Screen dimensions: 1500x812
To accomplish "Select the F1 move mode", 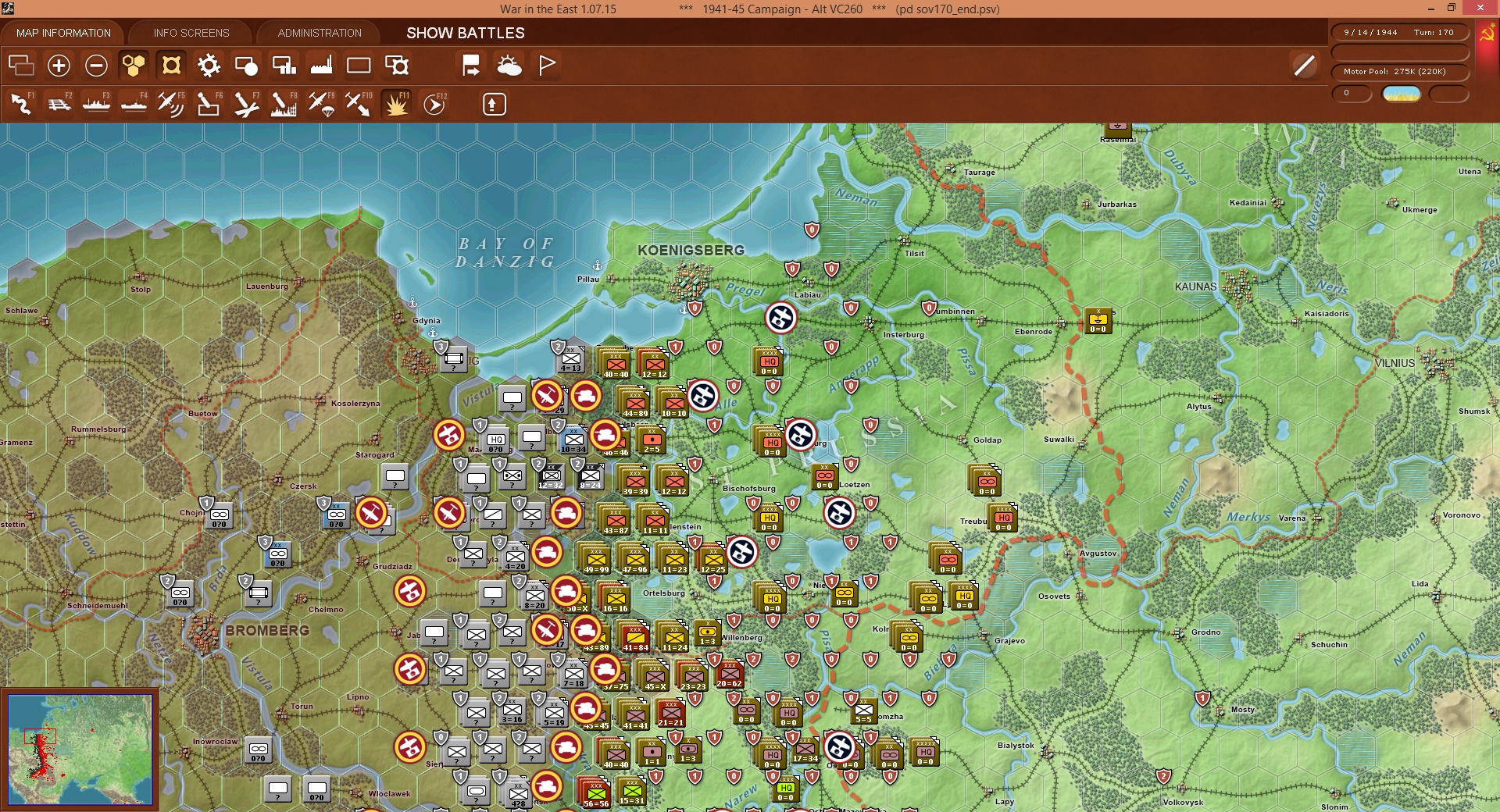I will point(22,104).
